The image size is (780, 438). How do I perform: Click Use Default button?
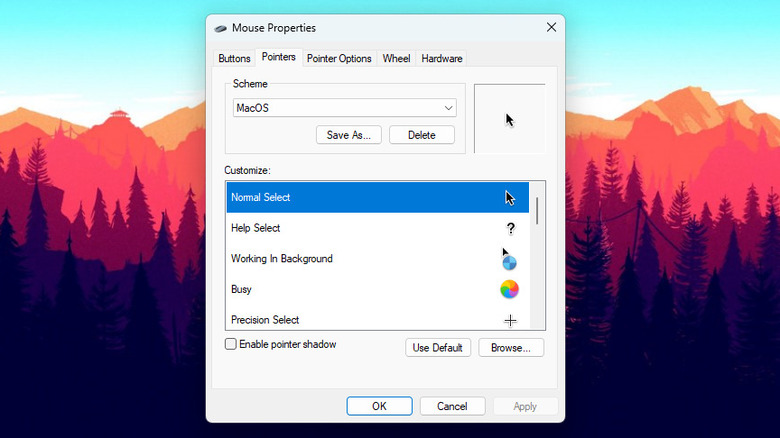click(438, 347)
